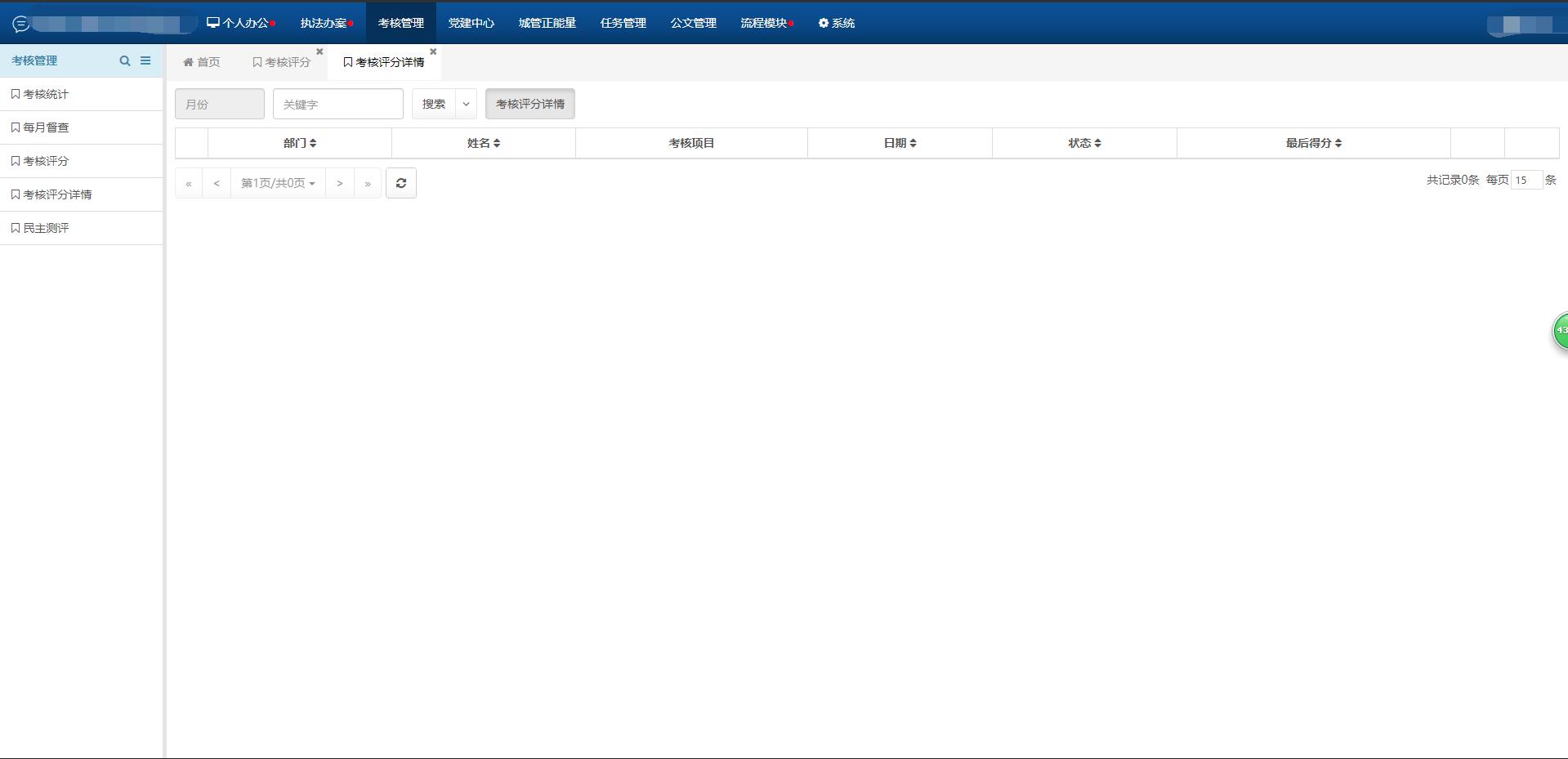Screen dimensions: 1568x759
Task: Sort table by 姓名 column
Action: 484,143
